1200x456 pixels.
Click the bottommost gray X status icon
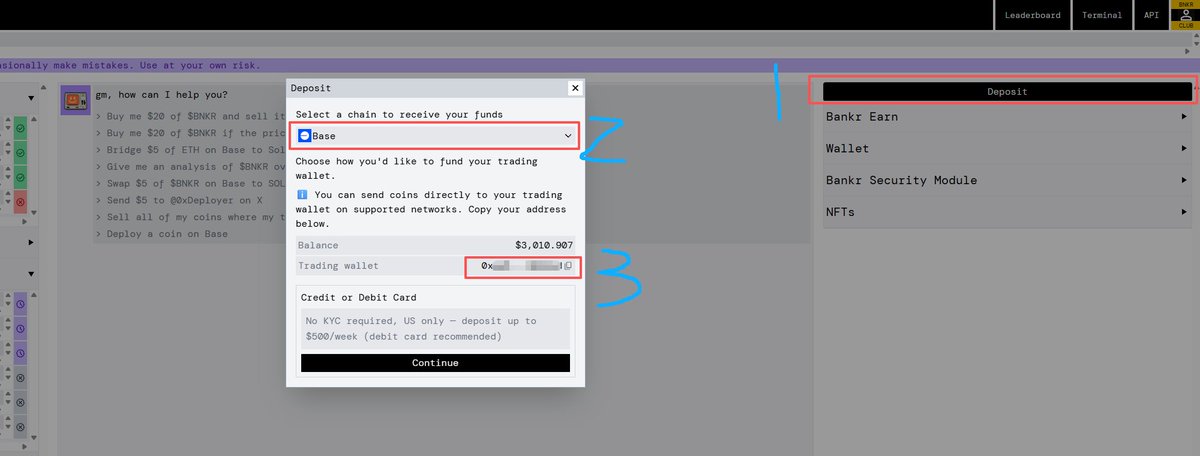click(20, 428)
